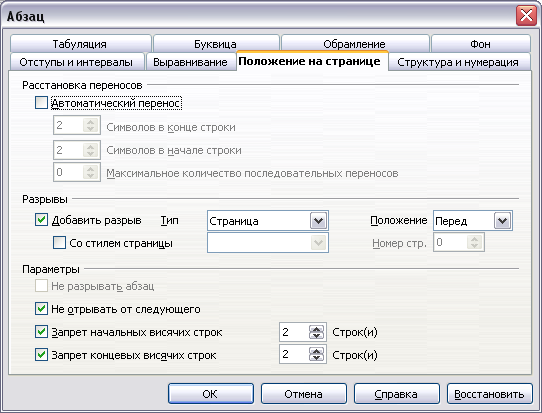Open the page style dropdown under Тип

click(x=268, y=243)
